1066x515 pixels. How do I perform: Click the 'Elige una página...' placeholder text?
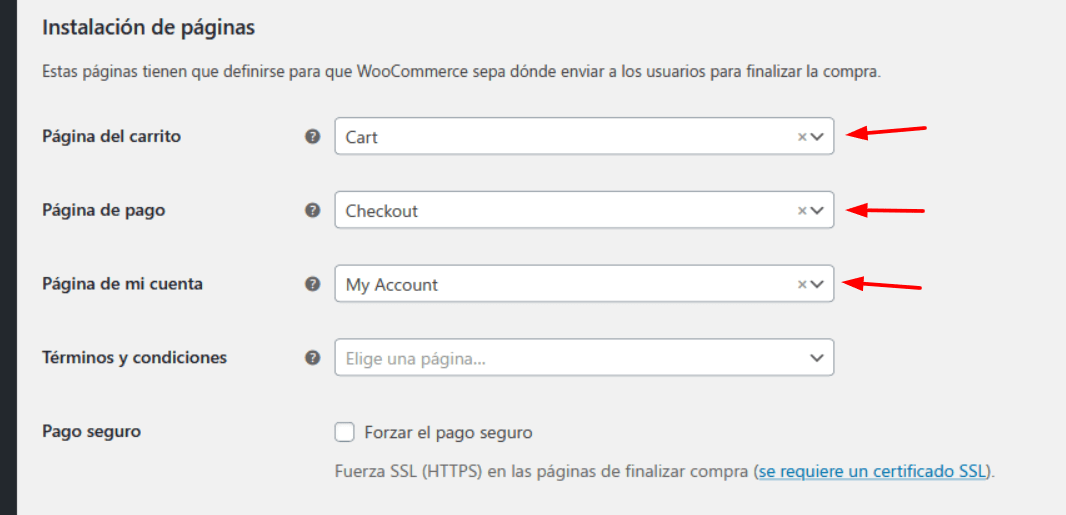point(415,359)
